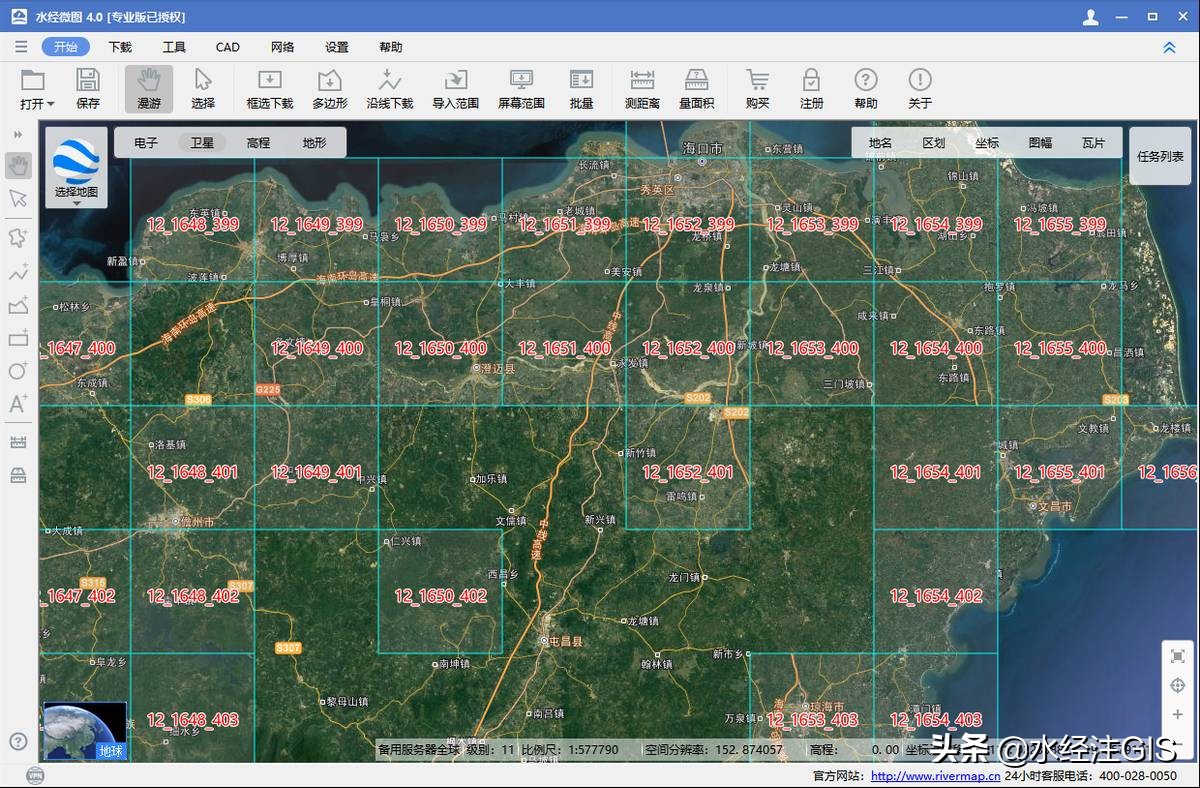This screenshot has height=788, width=1200.
Task: Open the 购买 purchase cart icon
Action: pyautogui.click(x=758, y=89)
